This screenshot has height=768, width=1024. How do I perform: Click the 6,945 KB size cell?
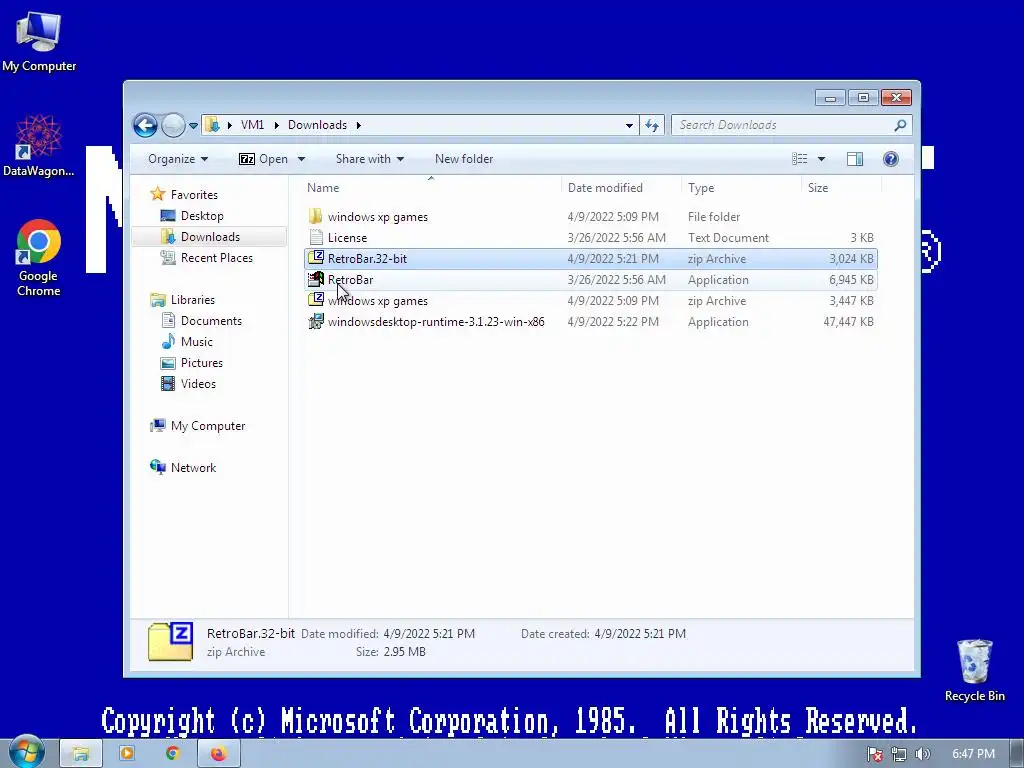(x=852, y=280)
